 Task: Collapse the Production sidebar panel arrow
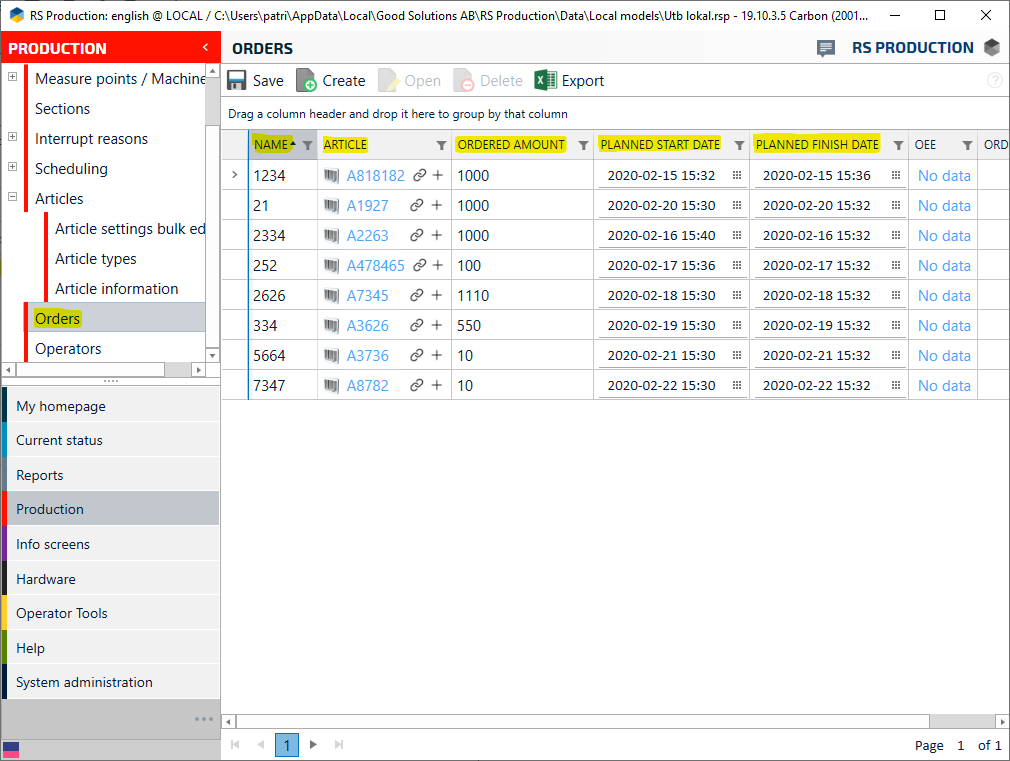tap(205, 48)
